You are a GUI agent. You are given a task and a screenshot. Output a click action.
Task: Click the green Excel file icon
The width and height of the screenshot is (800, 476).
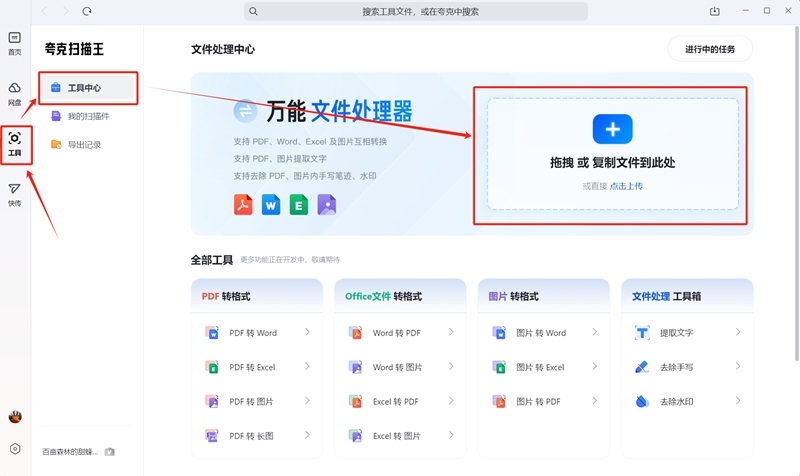coord(298,205)
